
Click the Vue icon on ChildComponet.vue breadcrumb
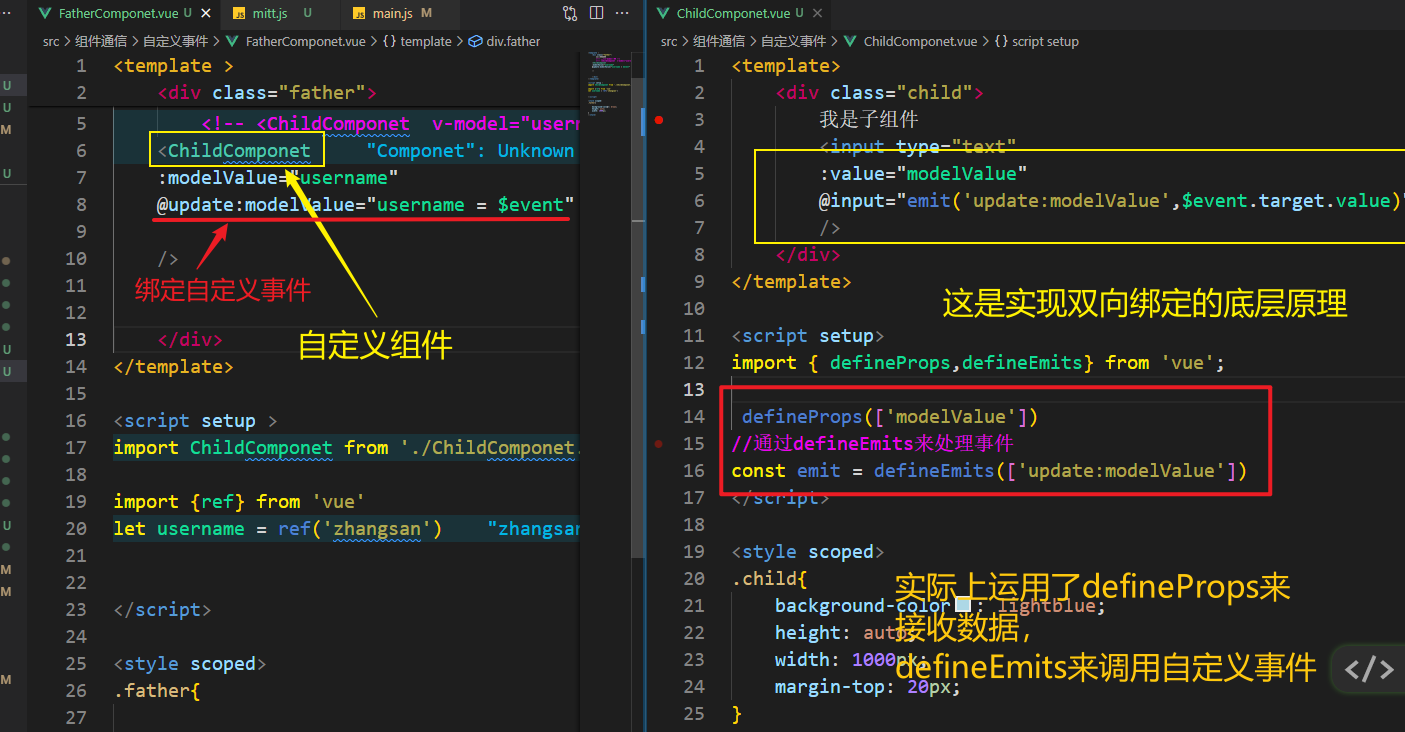(851, 42)
